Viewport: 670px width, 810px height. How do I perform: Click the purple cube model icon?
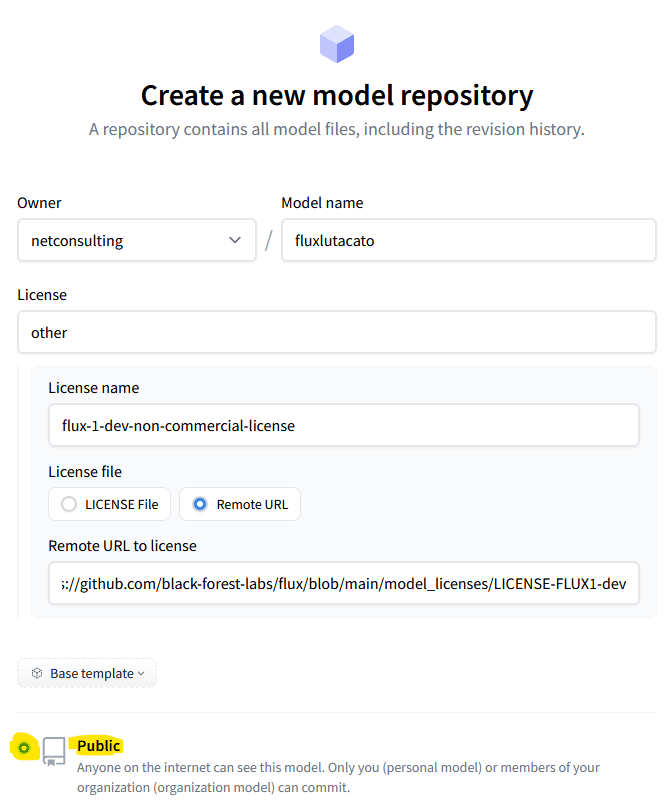[x=337, y=44]
